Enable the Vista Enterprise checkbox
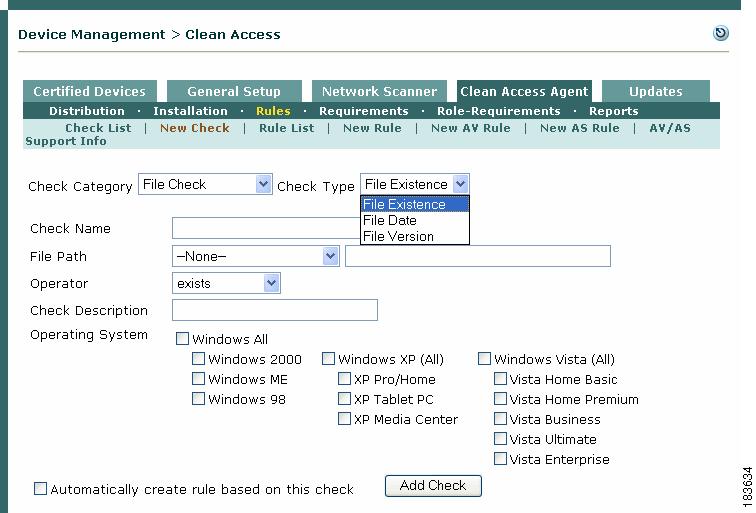This screenshot has height=513, width=756. pyautogui.click(x=500, y=459)
